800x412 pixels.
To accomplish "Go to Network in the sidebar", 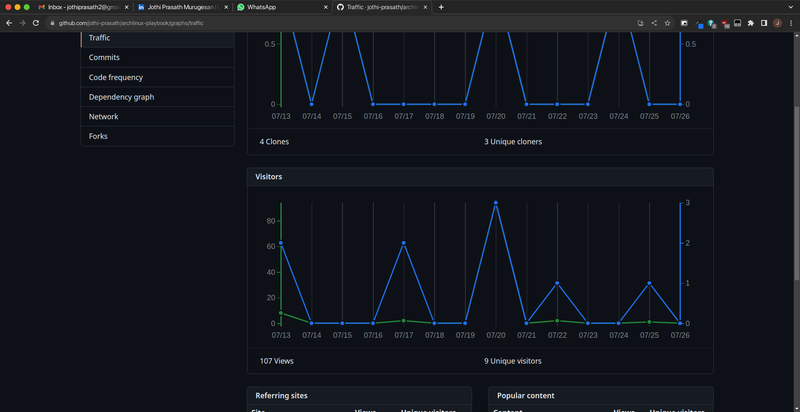I will pyautogui.click(x=103, y=116).
